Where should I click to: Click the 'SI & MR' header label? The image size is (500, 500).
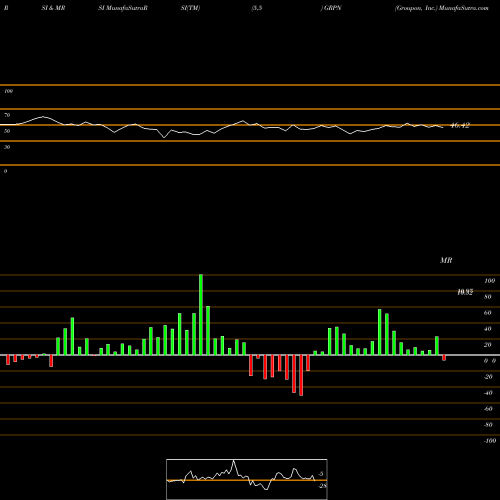point(53,8)
